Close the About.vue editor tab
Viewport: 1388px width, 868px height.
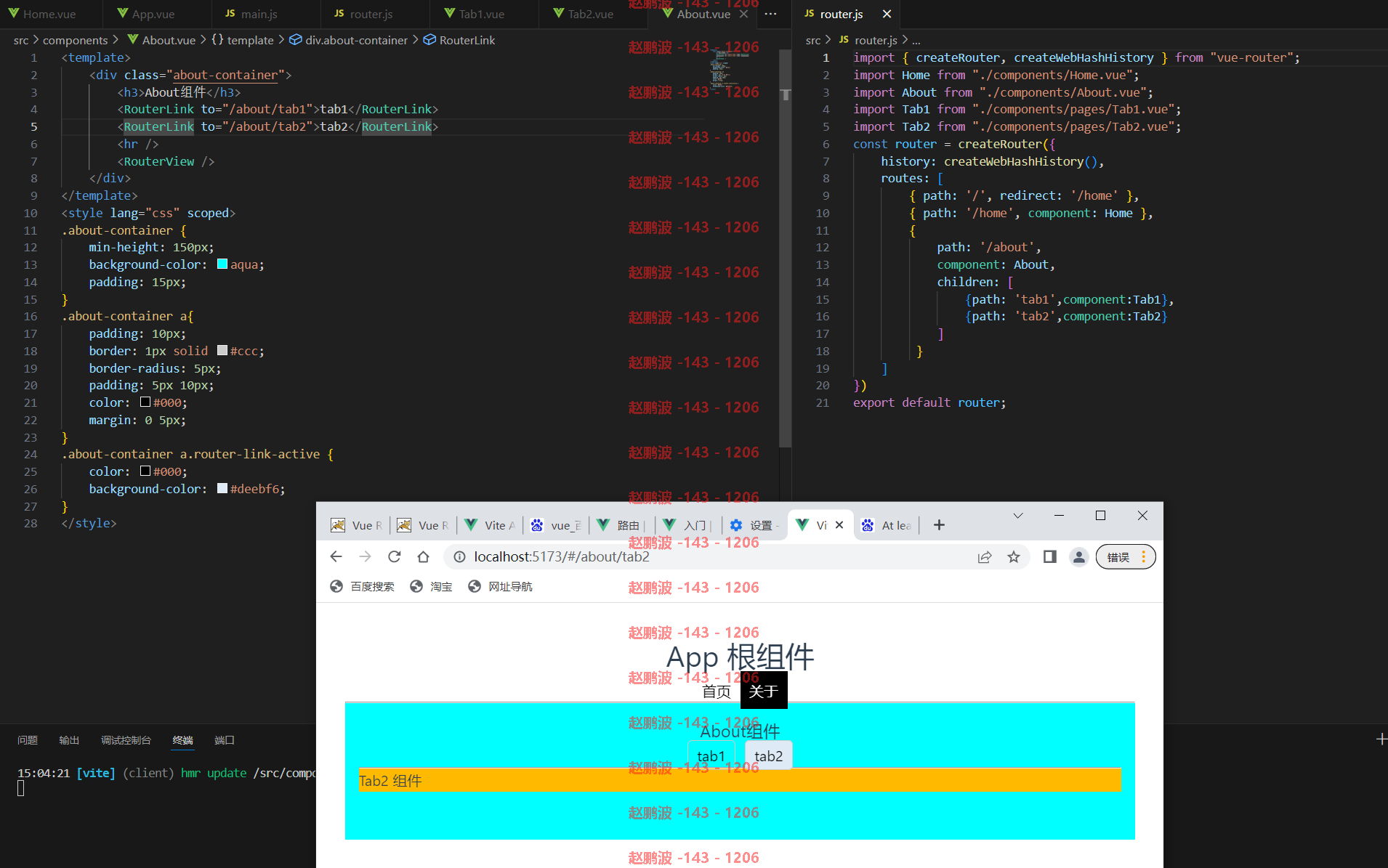743,14
